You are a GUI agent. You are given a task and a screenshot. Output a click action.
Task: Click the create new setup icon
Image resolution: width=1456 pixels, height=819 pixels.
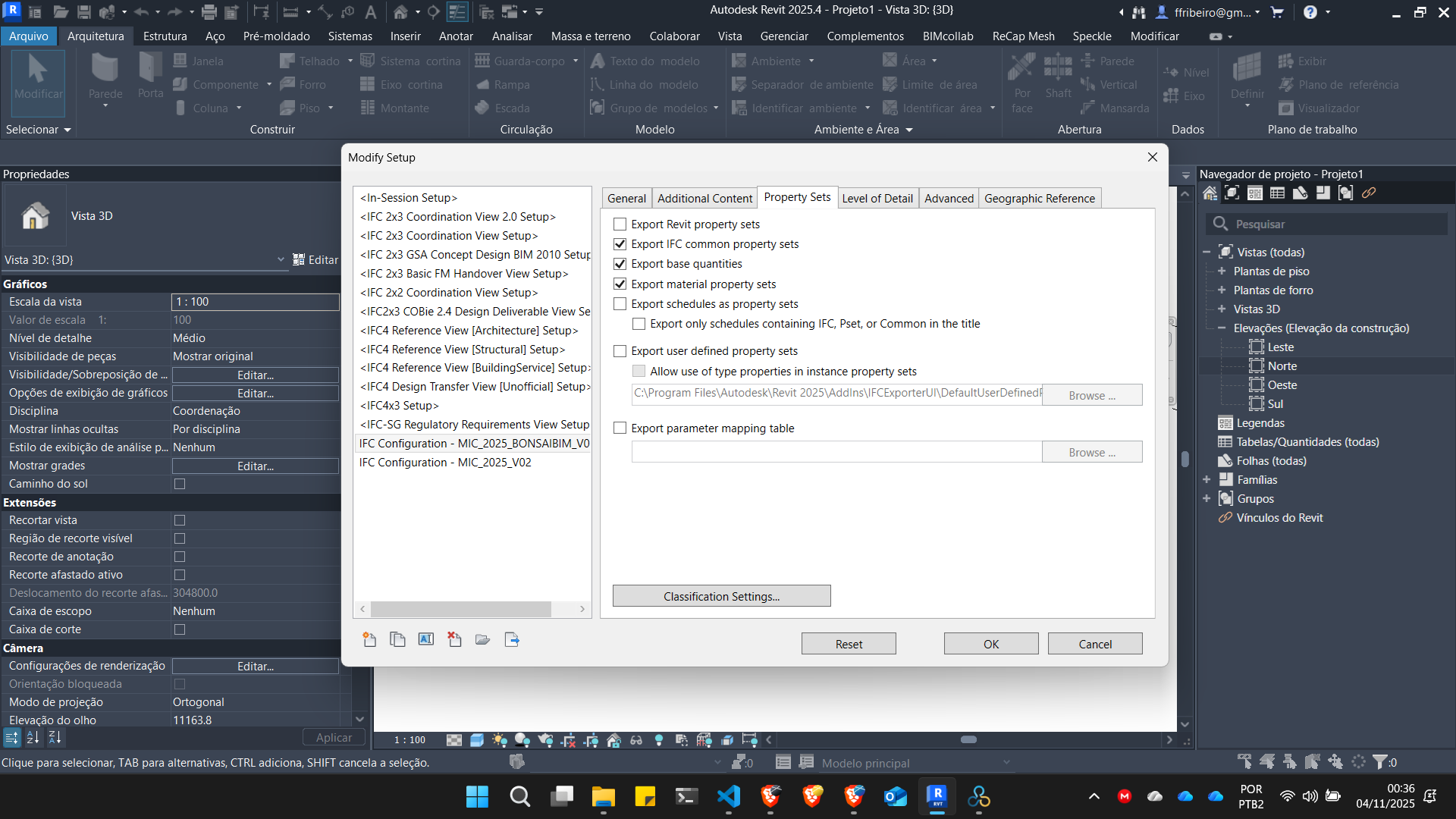coord(369,640)
